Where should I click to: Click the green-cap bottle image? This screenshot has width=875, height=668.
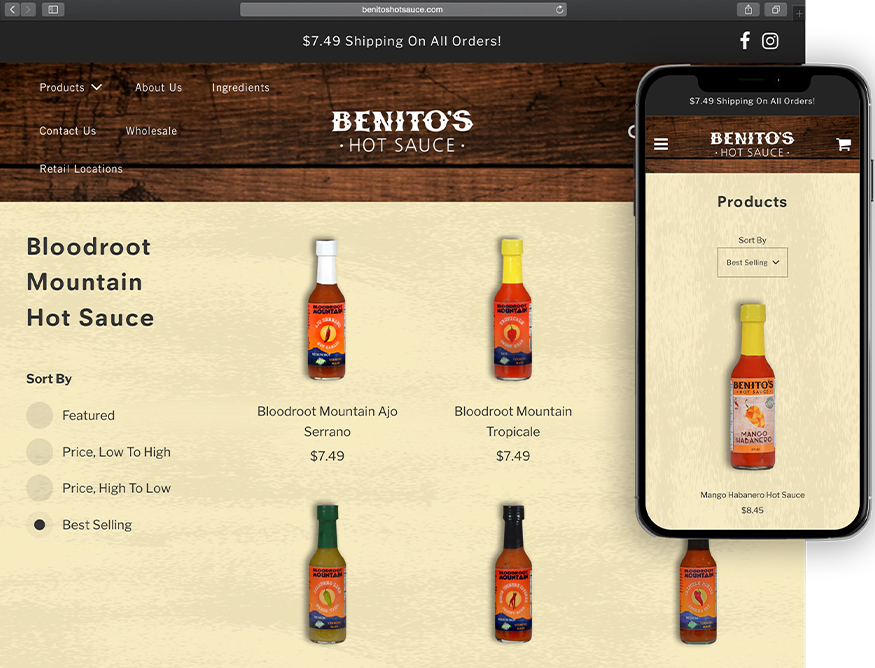[328, 574]
